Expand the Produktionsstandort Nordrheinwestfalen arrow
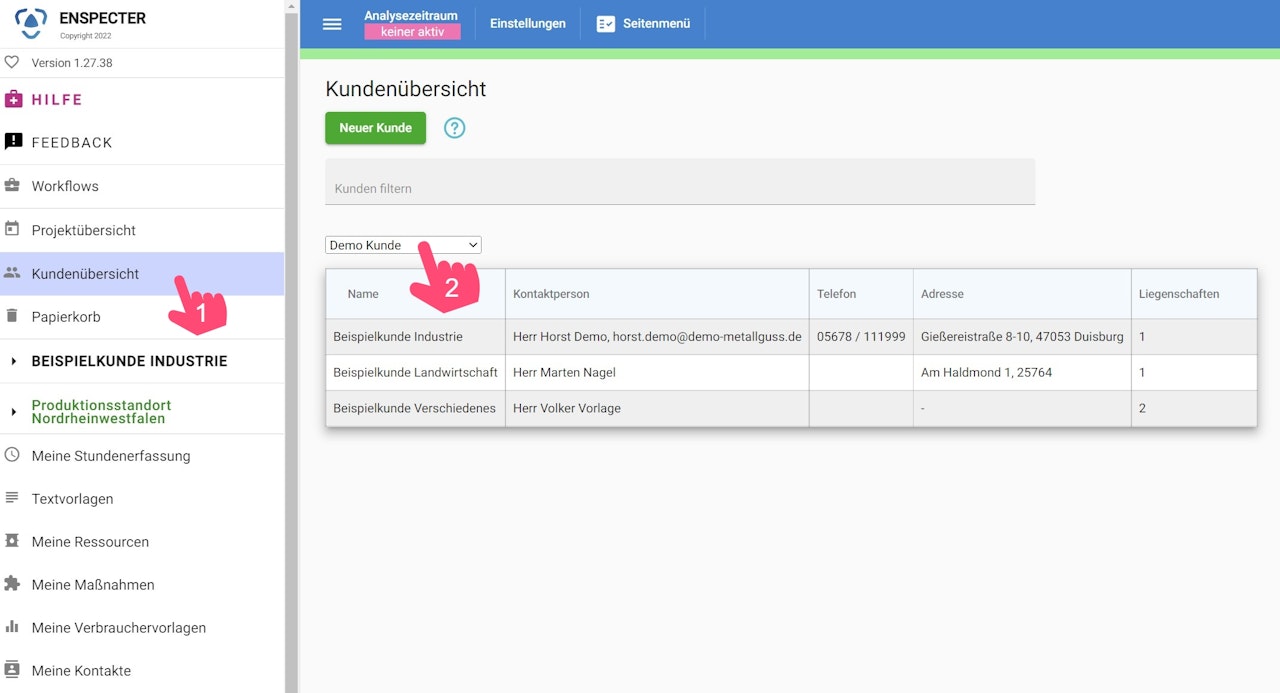 [x=14, y=412]
